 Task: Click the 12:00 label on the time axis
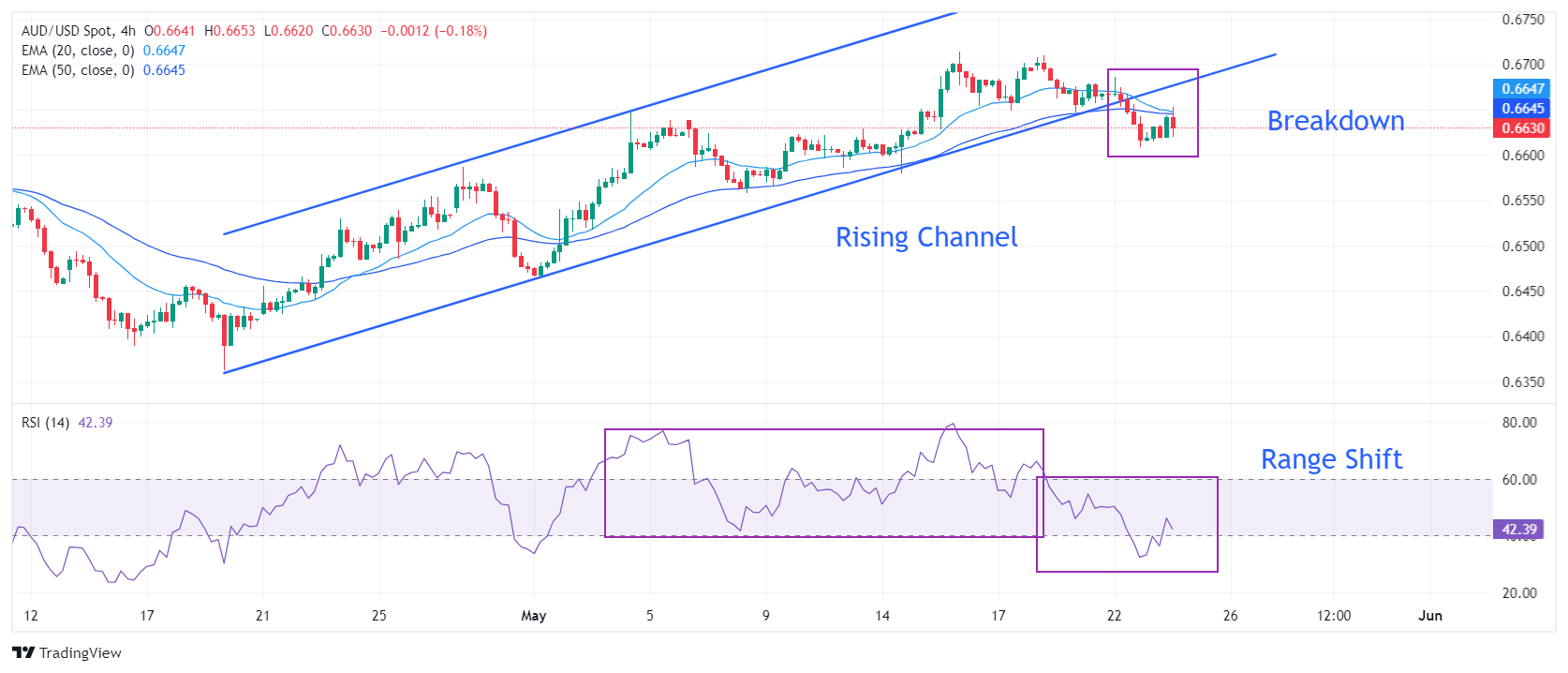[1333, 616]
